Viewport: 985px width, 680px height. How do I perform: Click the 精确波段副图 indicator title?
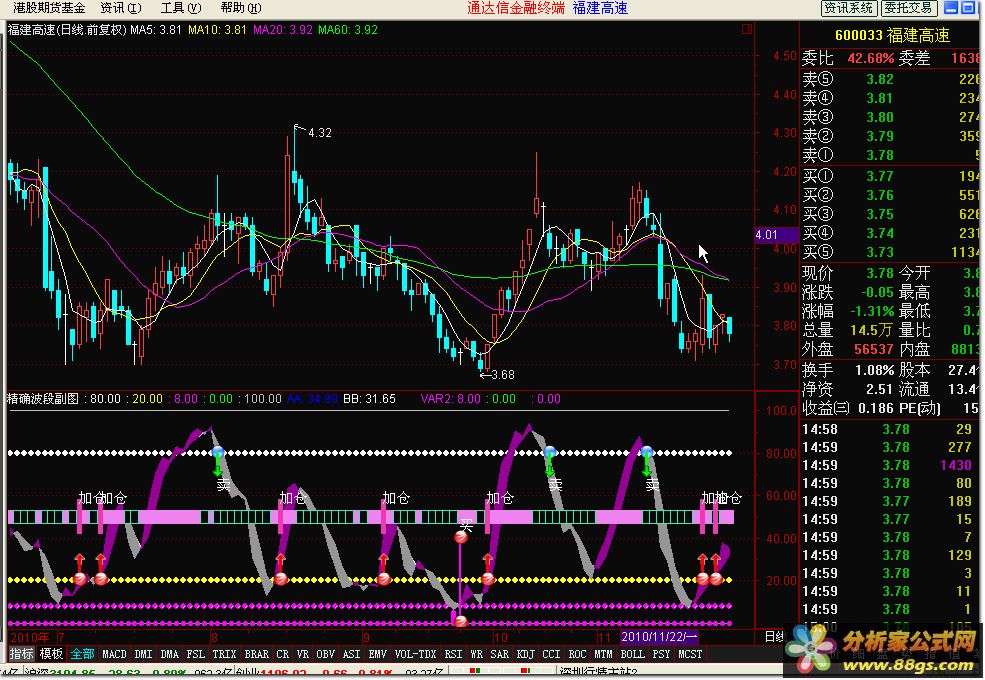[x=43, y=398]
